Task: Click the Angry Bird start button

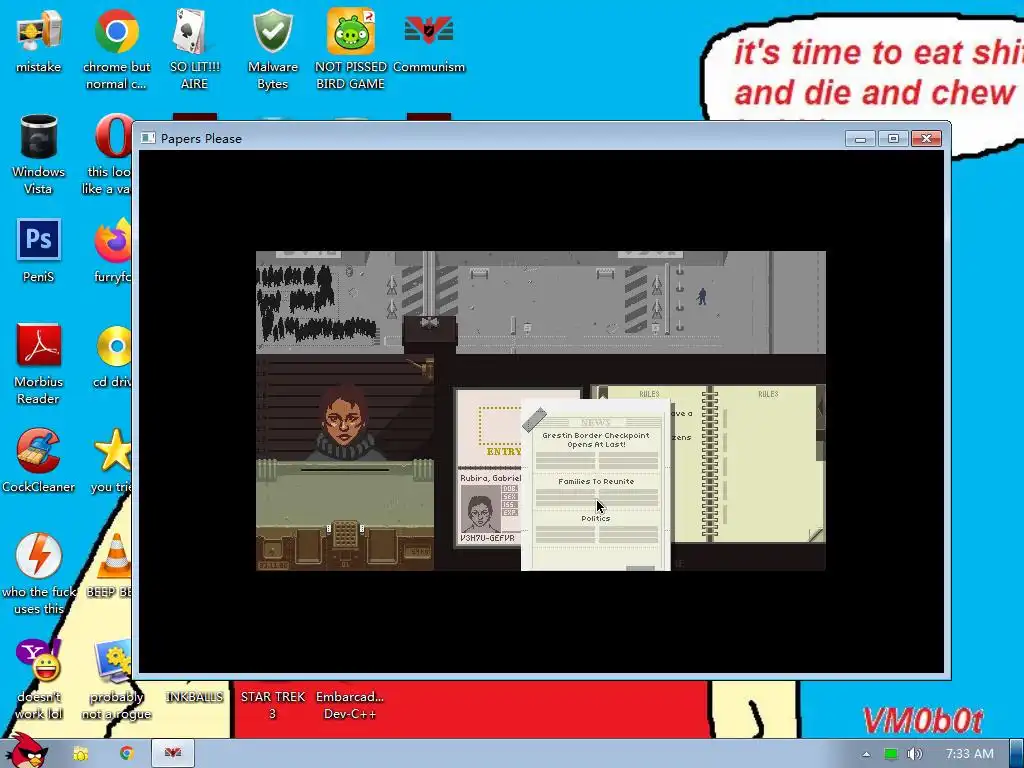Action: 26,751
